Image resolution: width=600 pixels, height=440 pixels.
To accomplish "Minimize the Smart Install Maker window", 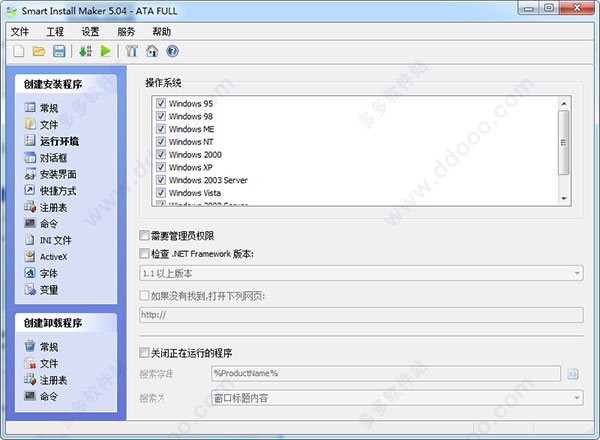I will point(529,8).
